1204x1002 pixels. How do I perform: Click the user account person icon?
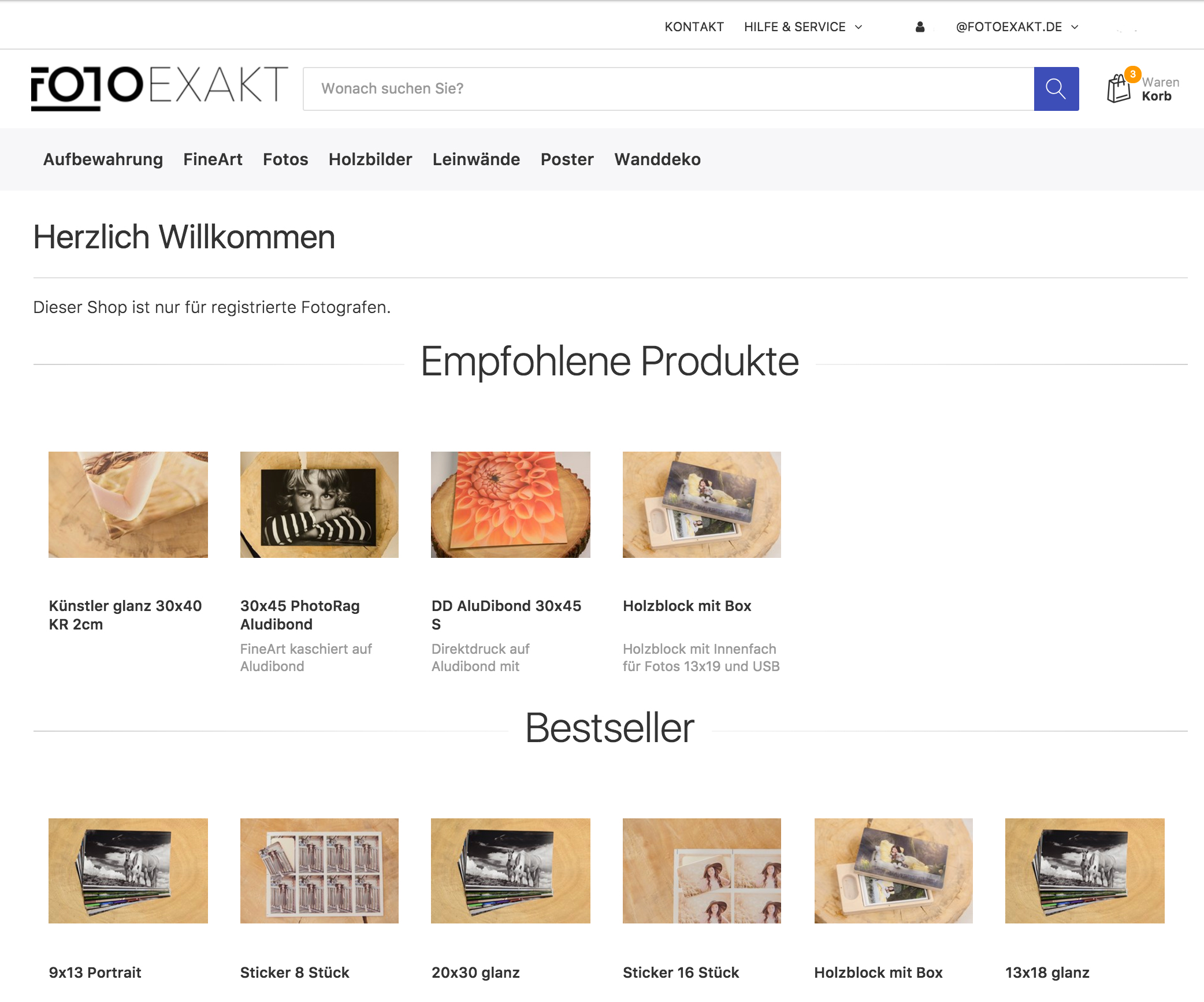(920, 27)
